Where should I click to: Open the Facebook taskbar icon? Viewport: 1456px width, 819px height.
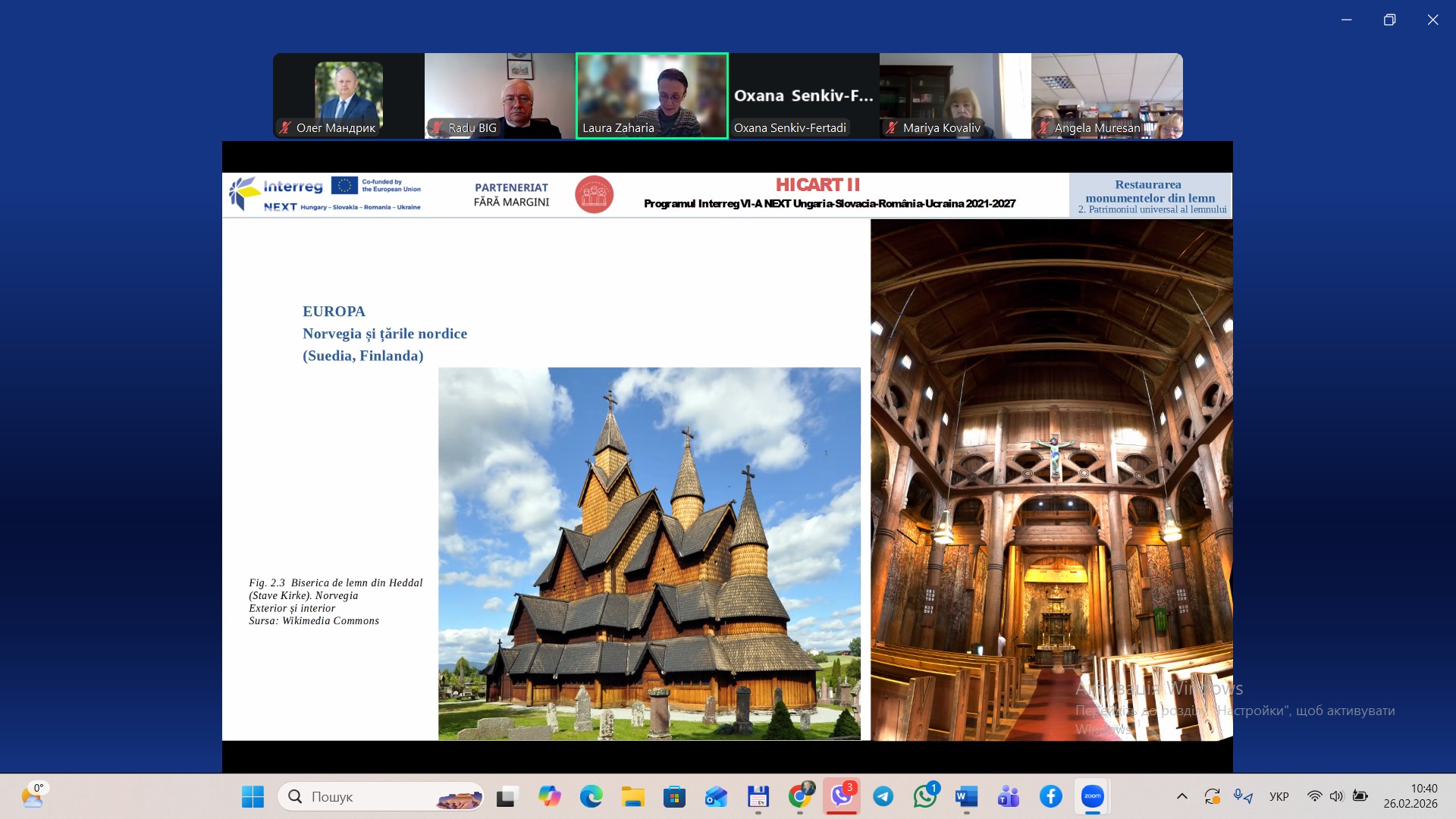click(1050, 796)
